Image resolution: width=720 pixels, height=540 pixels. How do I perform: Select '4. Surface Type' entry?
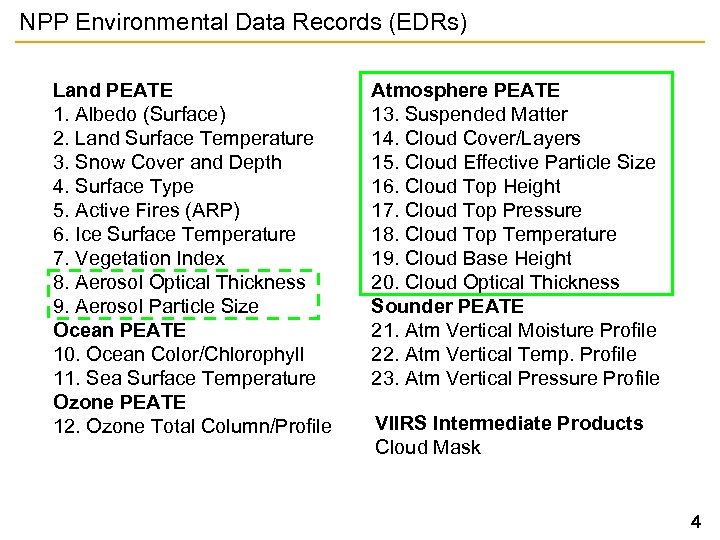pyautogui.click(x=124, y=186)
